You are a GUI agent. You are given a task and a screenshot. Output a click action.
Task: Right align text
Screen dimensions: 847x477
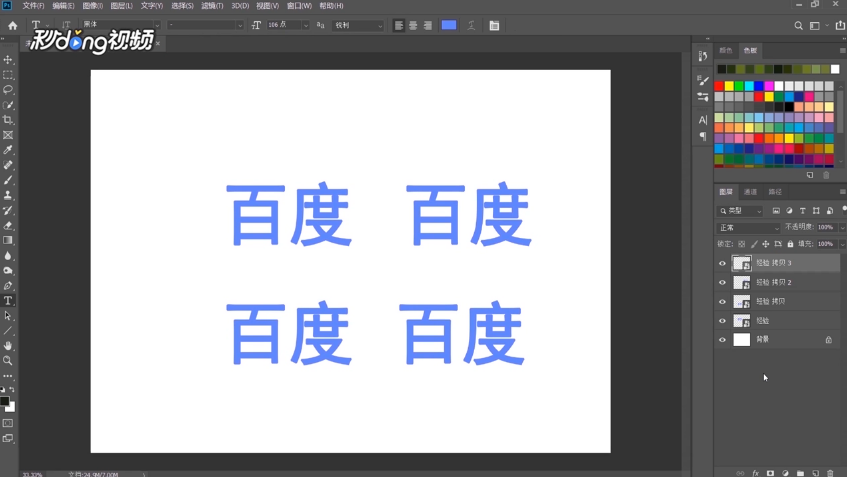click(428, 25)
